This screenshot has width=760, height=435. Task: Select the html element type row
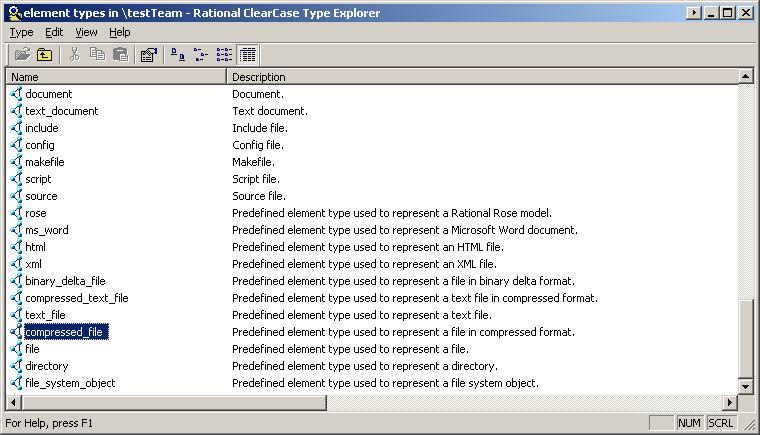click(x=35, y=247)
